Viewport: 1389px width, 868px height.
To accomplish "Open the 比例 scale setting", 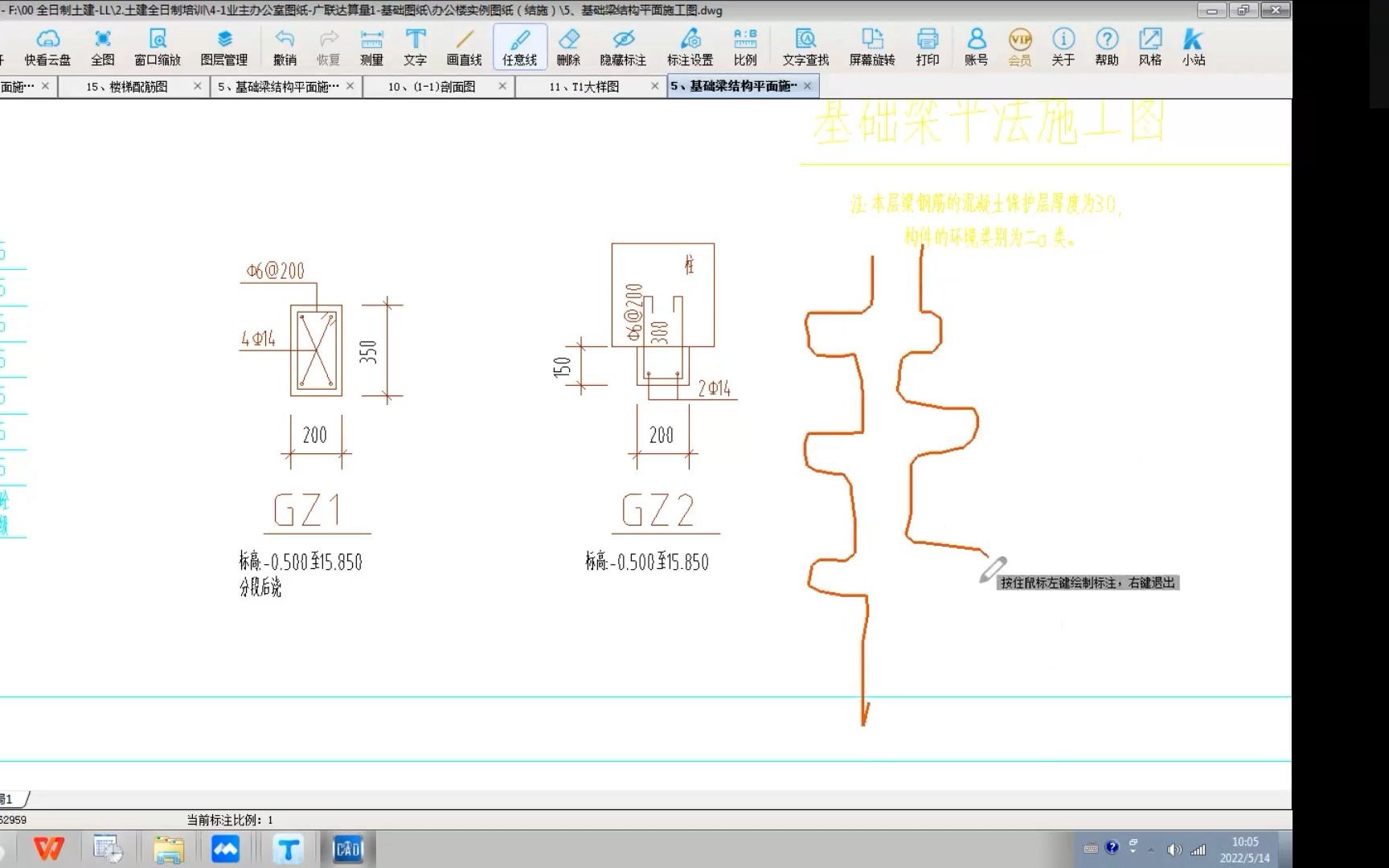I will click(745, 47).
